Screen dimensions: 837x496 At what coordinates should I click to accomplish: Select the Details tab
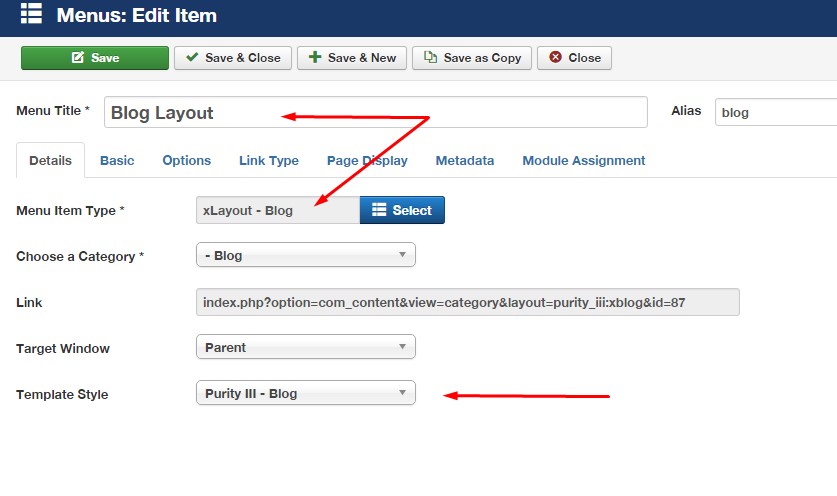pyautogui.click(x=50, y=160)
